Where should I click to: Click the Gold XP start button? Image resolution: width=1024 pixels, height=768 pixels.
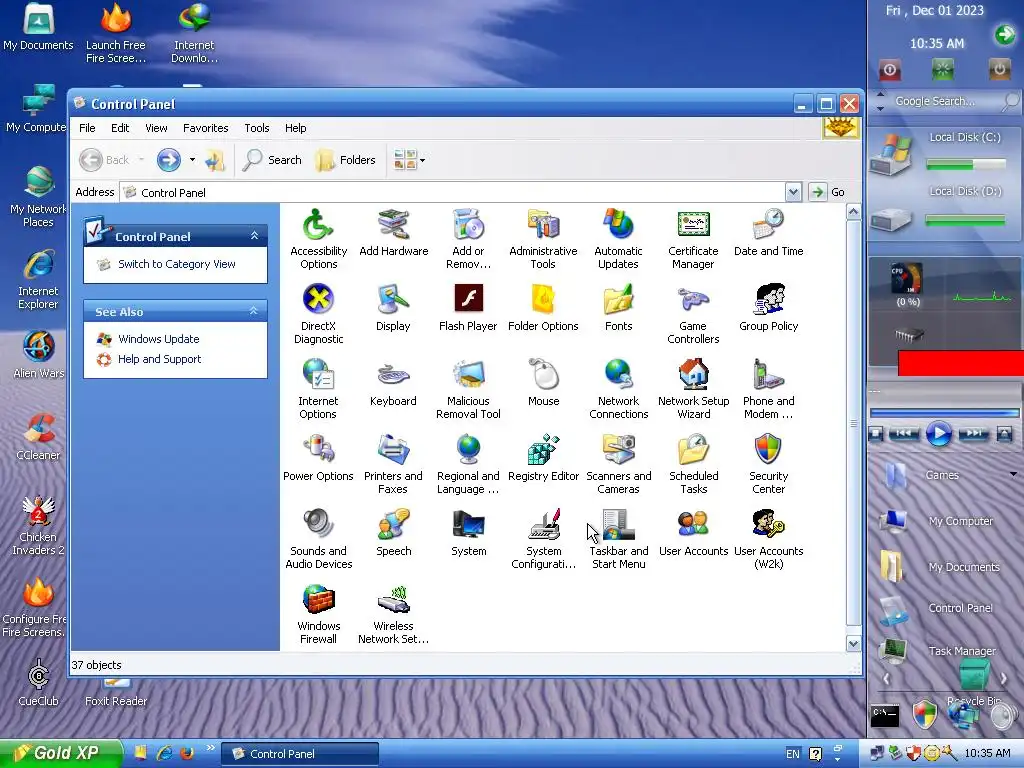click(x=60, y=753)
